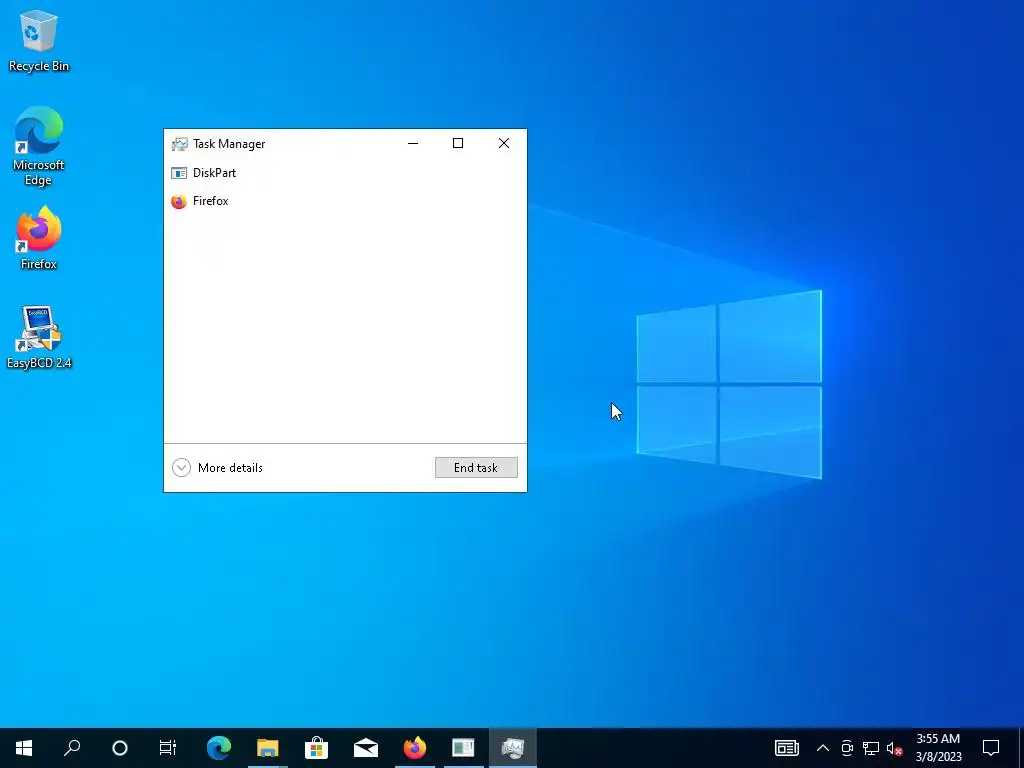The height and width of the screenshot is (768, 1024).
Task: Select the DiskPart row in Task Manager
Action: 345,173
